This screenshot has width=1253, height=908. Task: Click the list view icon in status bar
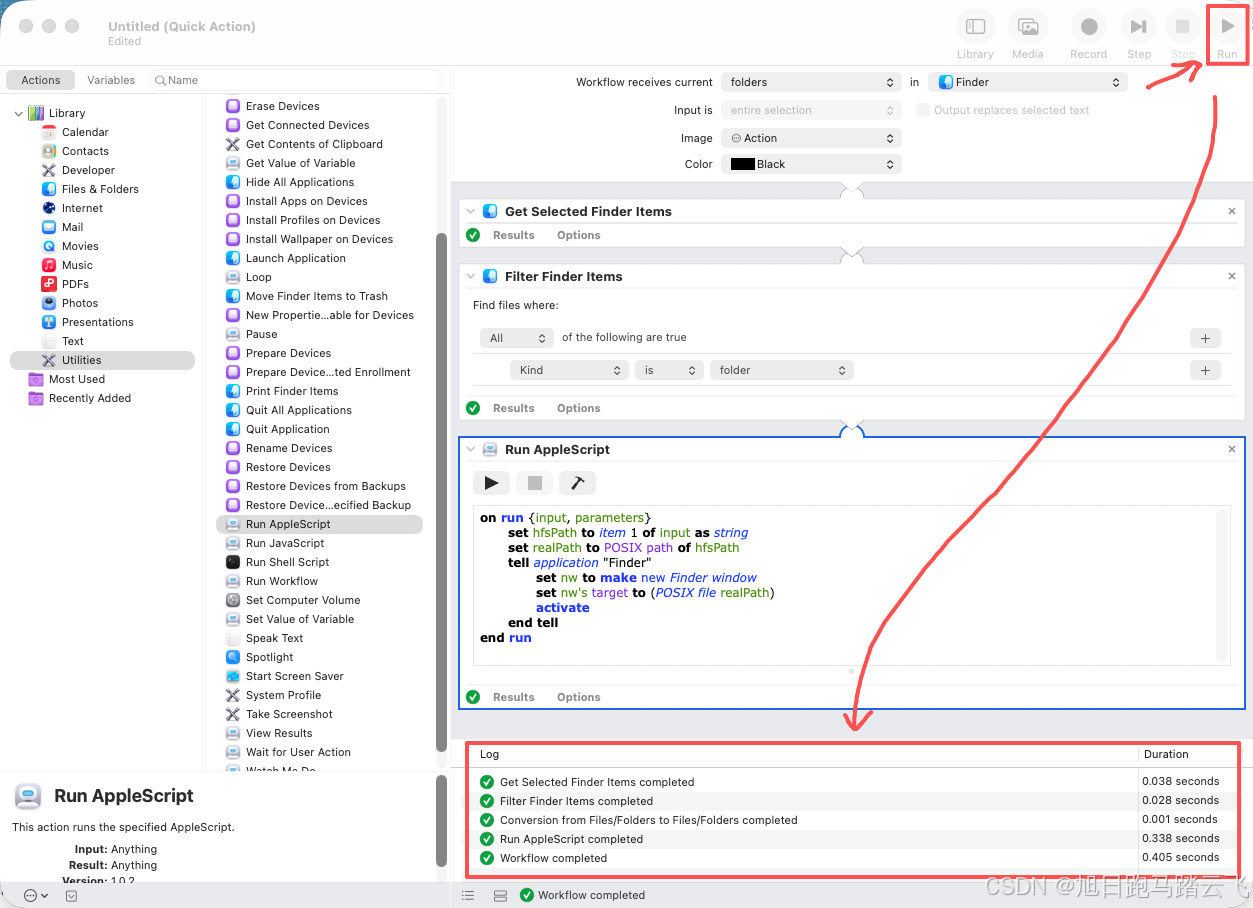pyautogui.click(x=467, y=896)
